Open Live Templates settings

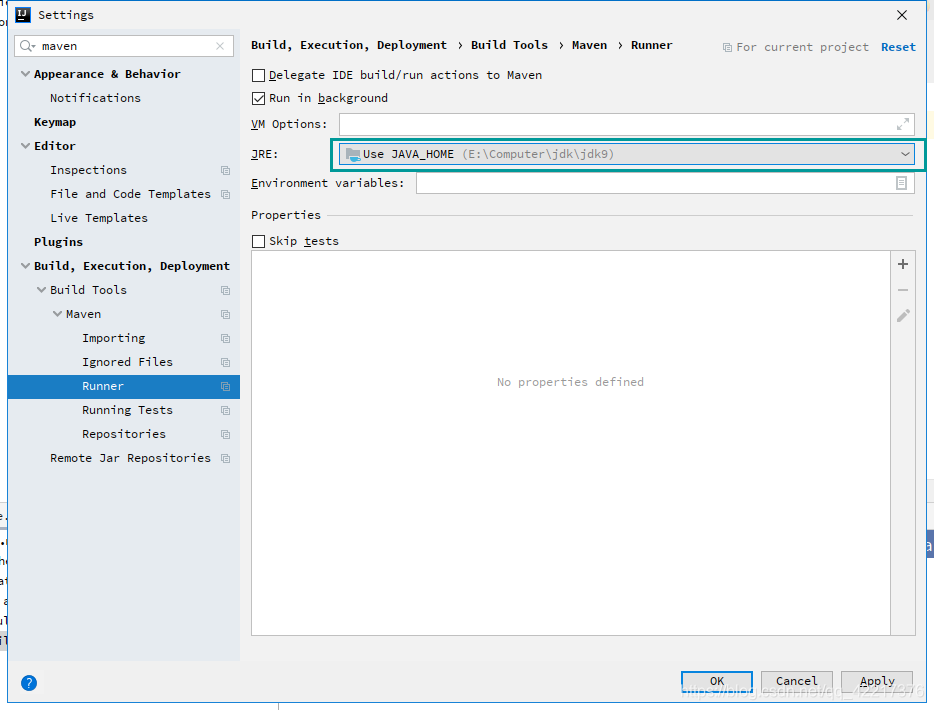pyautogui.click(x=99, y=218)
